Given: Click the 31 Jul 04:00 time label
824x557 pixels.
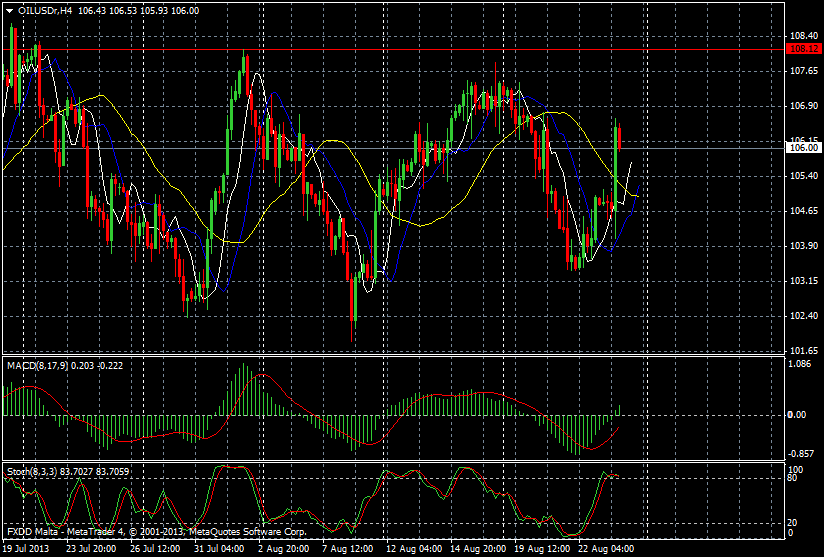Looking at the screenshot, I should (x=219, y=549).
